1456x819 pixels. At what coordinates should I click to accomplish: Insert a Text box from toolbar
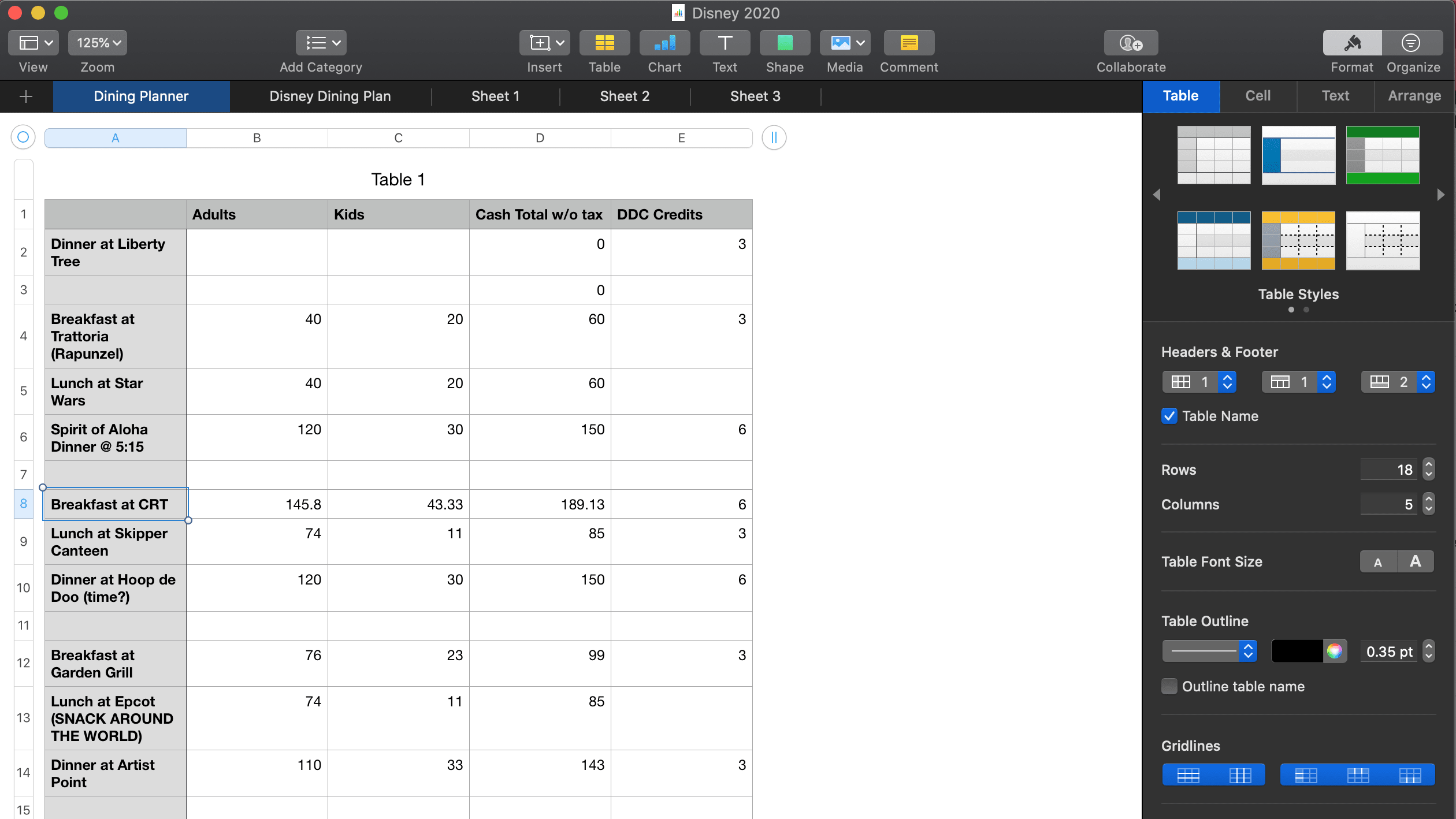pos(725,43)
